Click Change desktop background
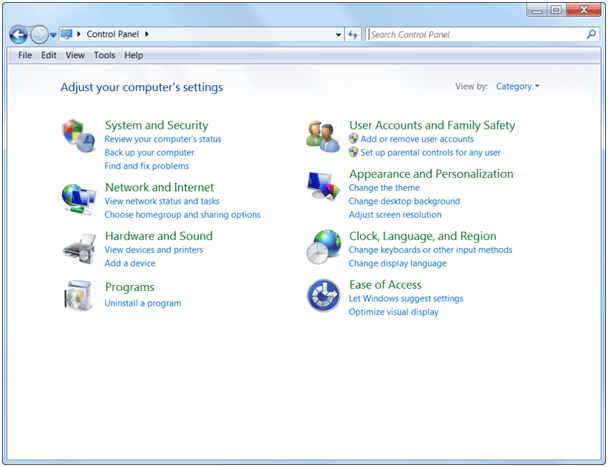Image resolution: width=608 pixels, height=467 pixels. (404, 201)
